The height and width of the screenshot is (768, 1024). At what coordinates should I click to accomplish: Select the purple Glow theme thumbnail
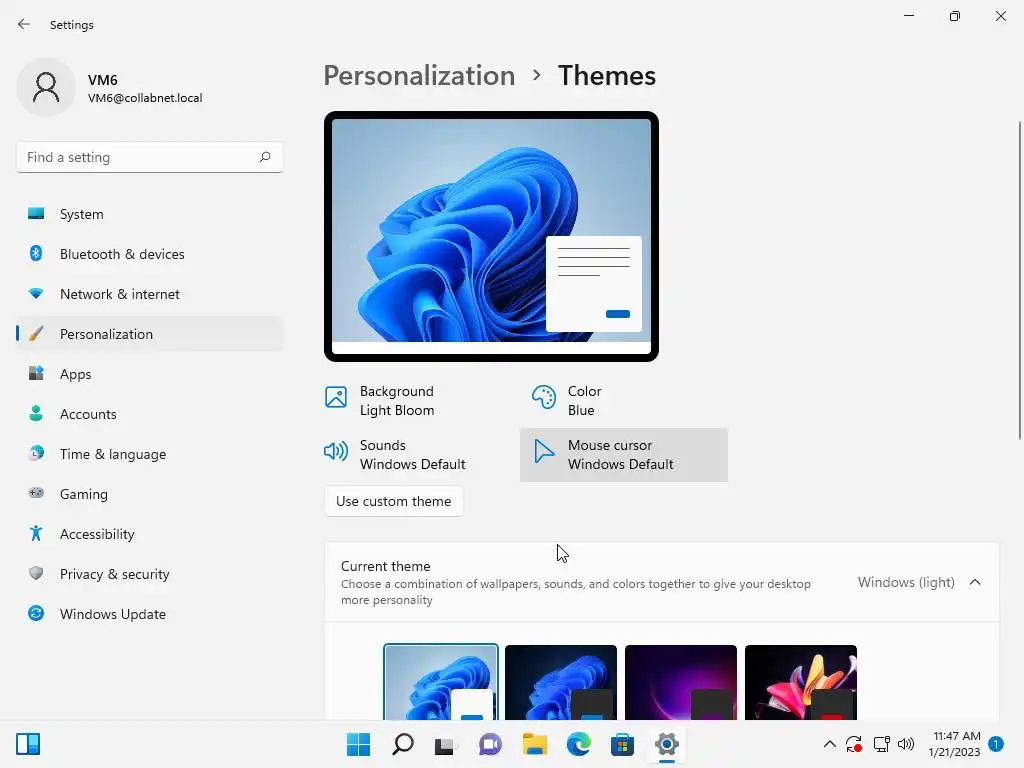(x=681, y=682)
